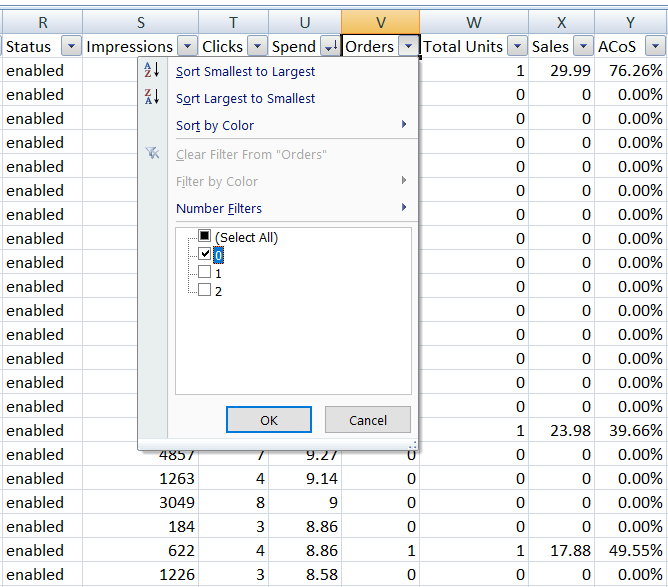Screen dimensions: 668x587
Task: Open the Spend column sorted filter dropdown
Action: coord(330,46)
